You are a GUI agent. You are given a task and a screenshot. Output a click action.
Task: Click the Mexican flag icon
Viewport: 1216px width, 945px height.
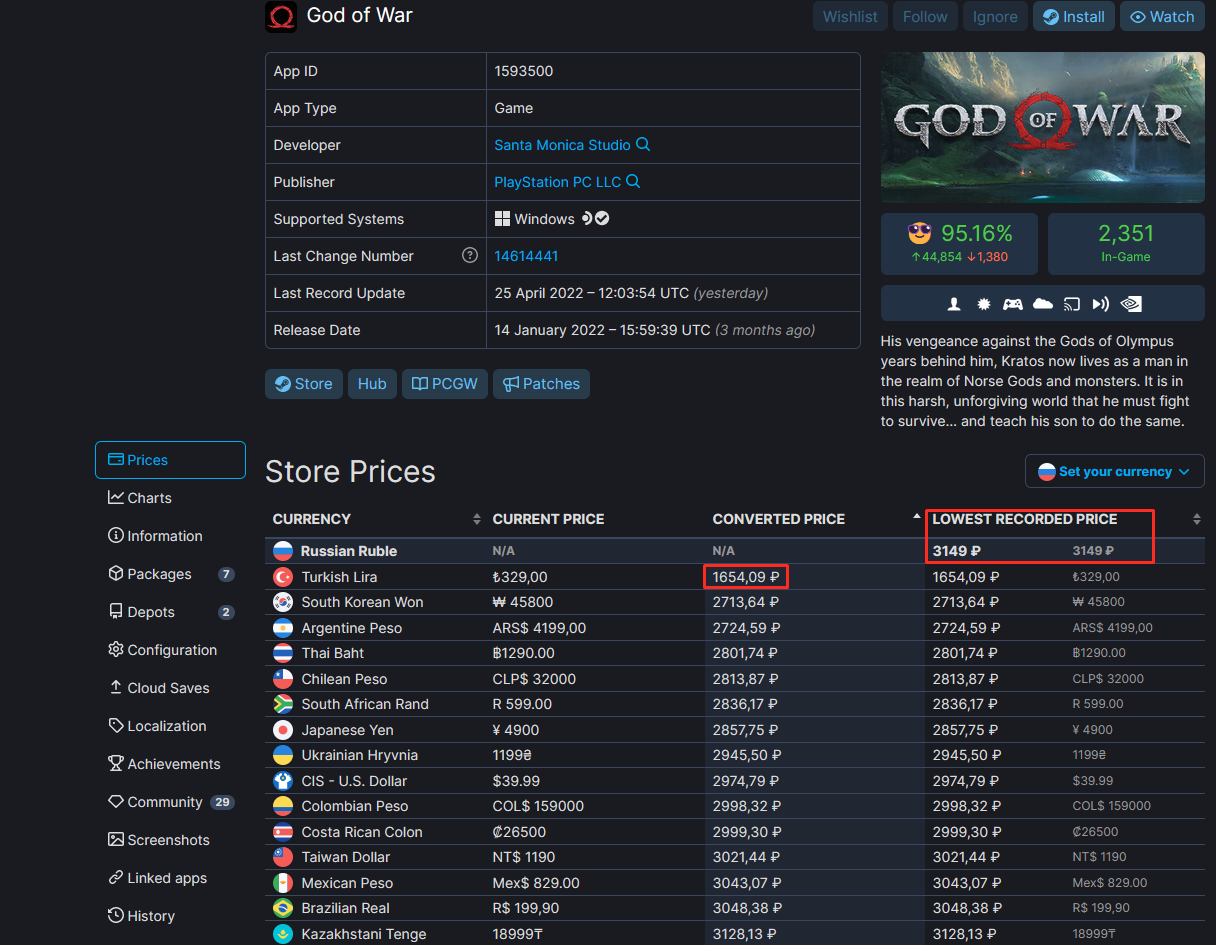coord(283,883)
